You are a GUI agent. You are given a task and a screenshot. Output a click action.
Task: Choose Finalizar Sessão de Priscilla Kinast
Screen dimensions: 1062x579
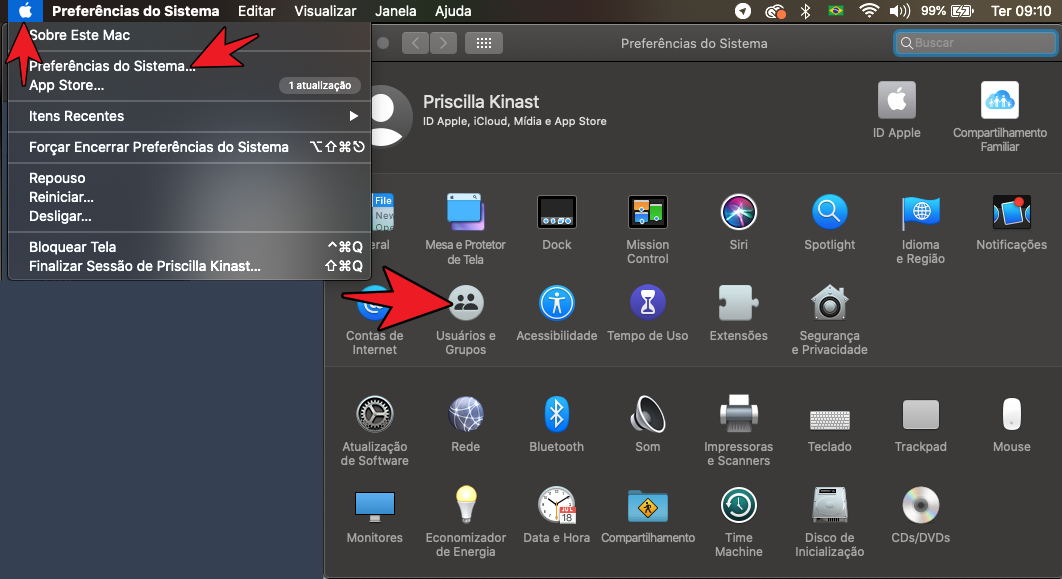pos(190,266)
